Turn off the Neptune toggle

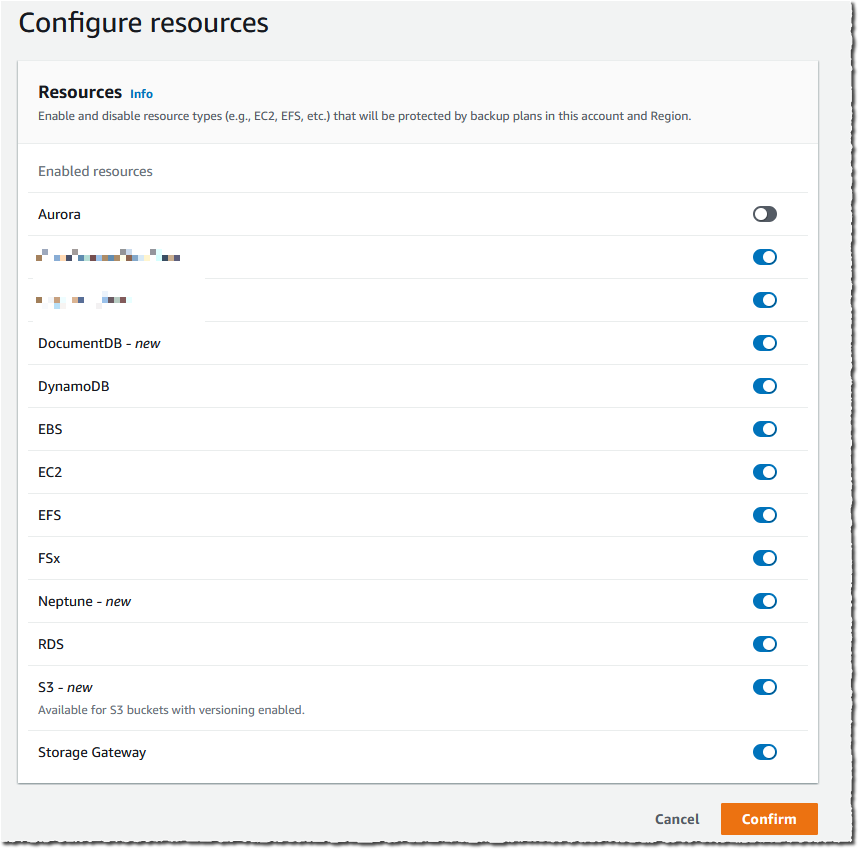point(764,601)
